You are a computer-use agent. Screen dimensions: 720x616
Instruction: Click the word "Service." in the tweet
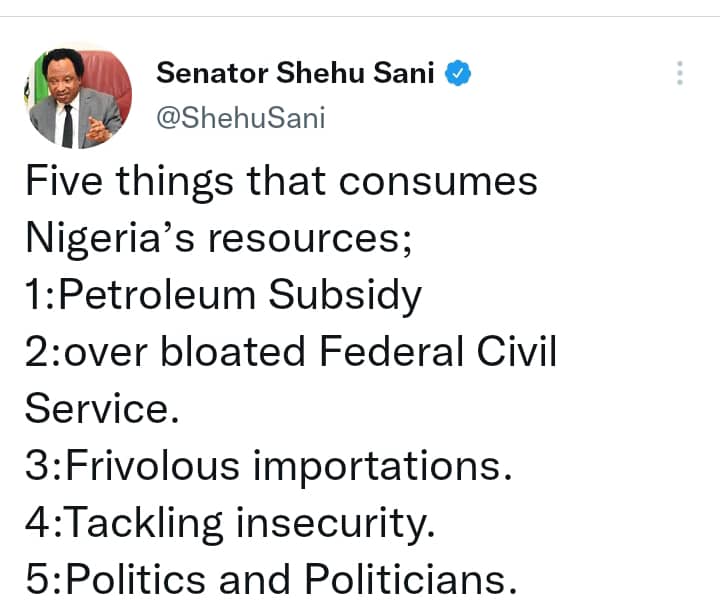click(96, 410)
